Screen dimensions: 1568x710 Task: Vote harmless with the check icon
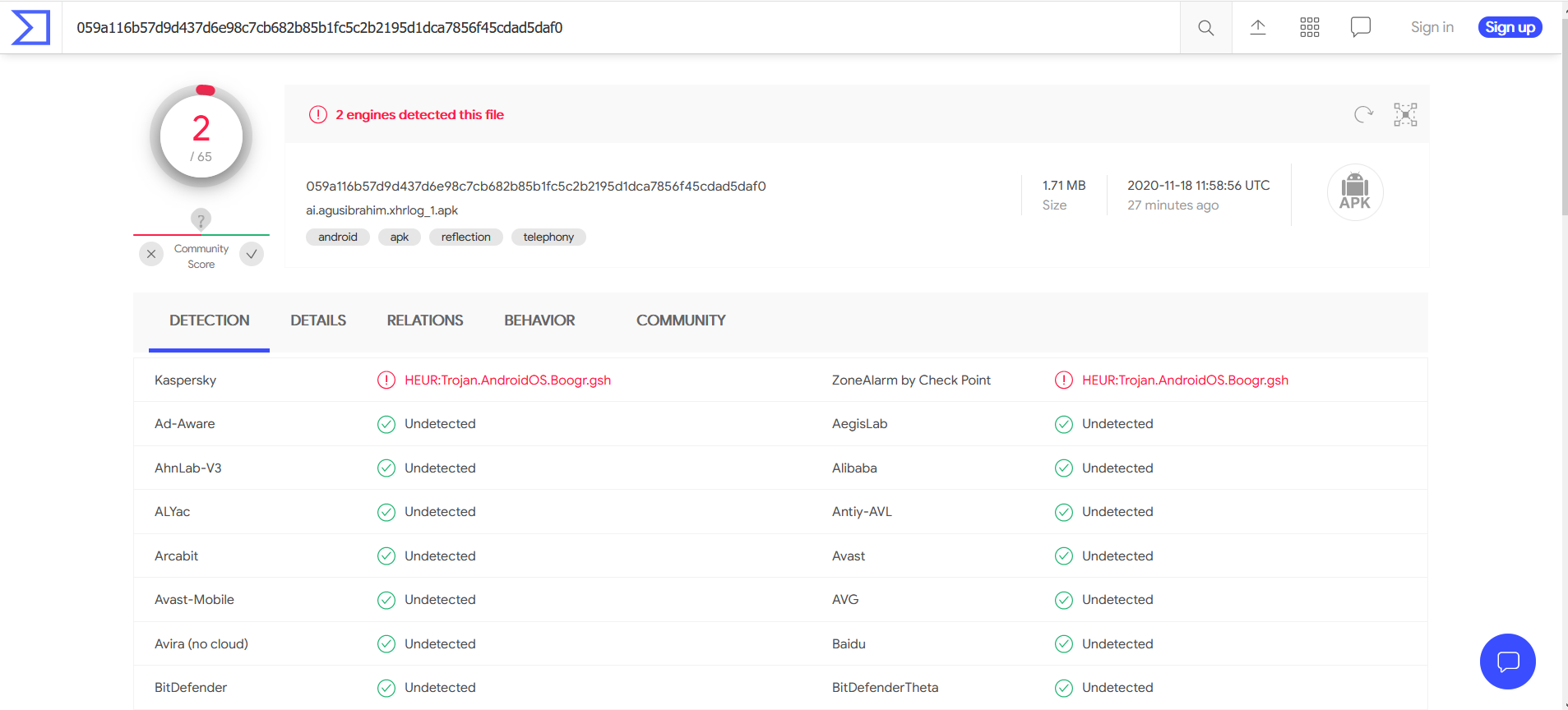(x=252, y=254)
